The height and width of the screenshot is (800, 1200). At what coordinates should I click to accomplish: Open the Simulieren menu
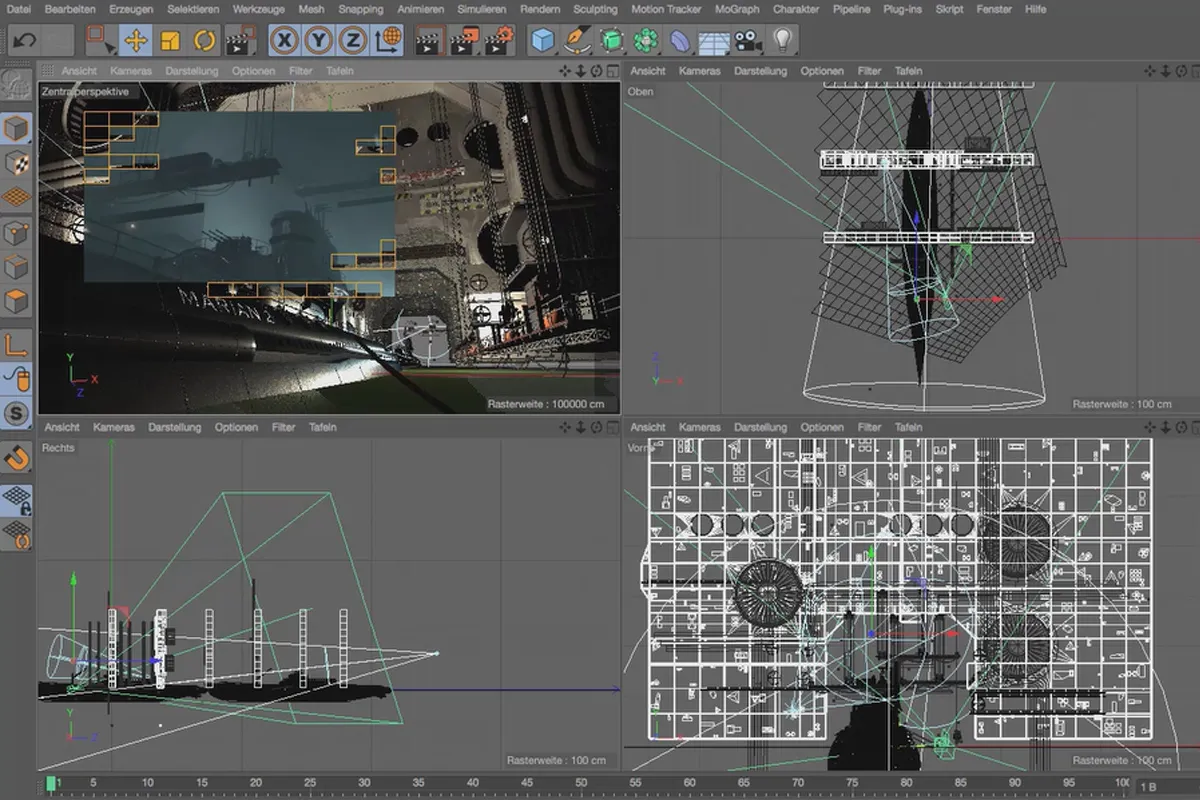point(481,9)
